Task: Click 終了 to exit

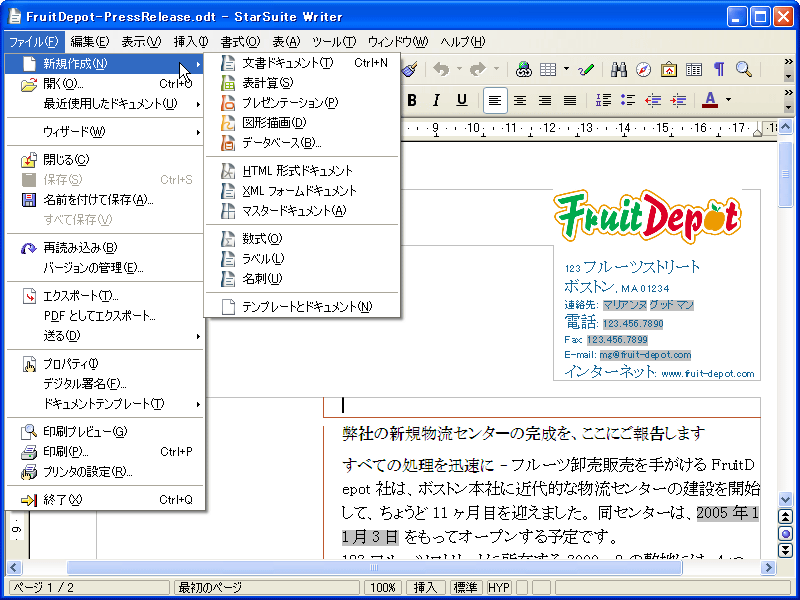Action: click(x=105, y=500)
